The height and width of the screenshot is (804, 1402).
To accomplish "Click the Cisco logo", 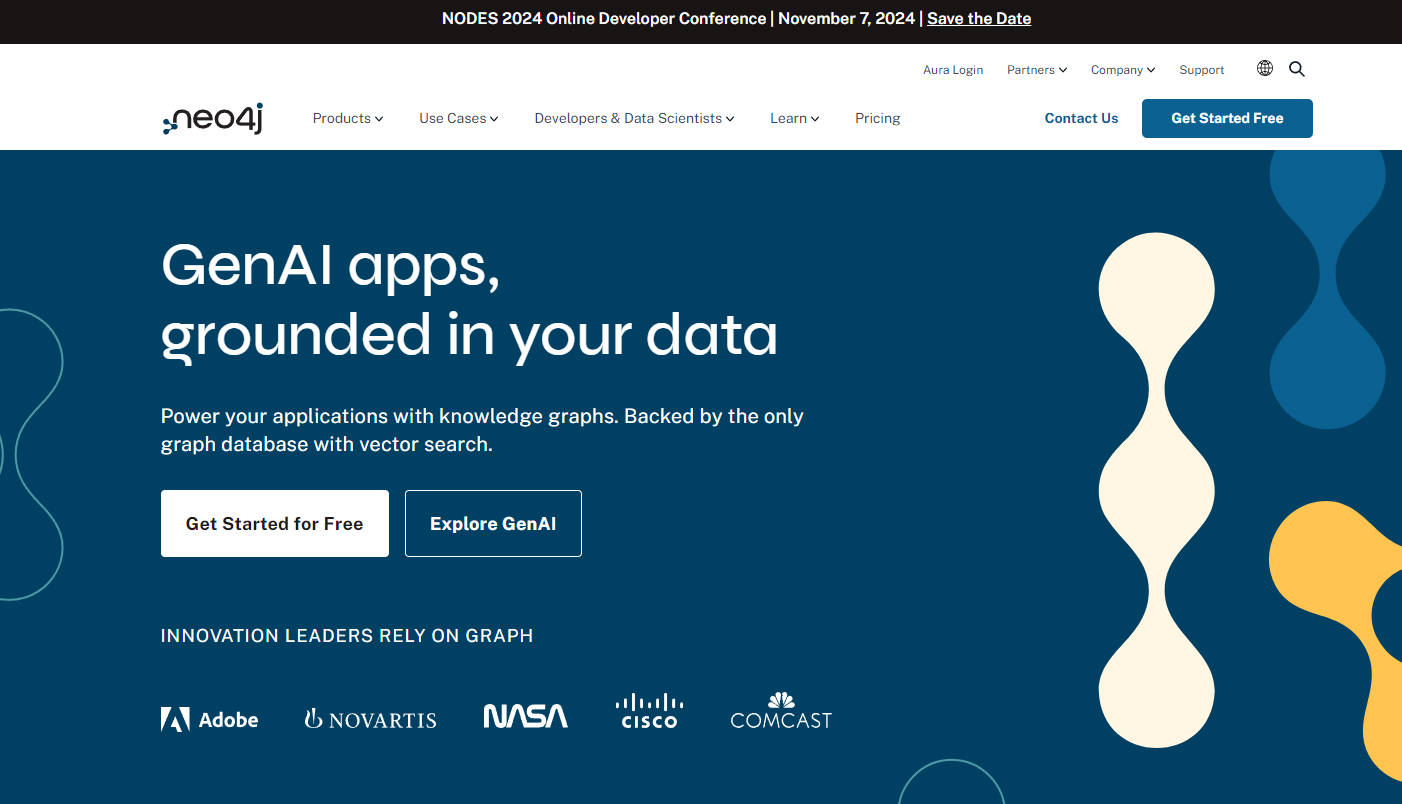I will click(650, 711).
